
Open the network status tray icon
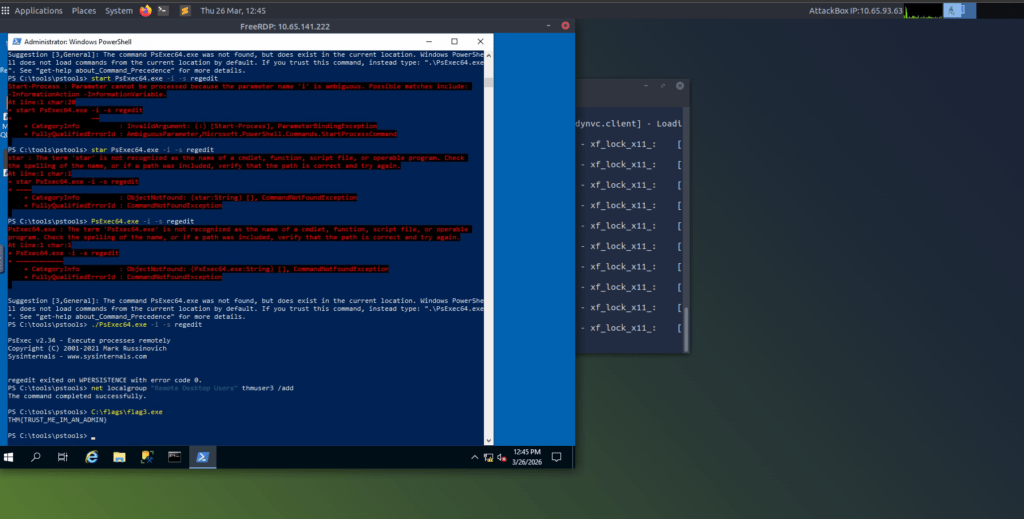488,458
